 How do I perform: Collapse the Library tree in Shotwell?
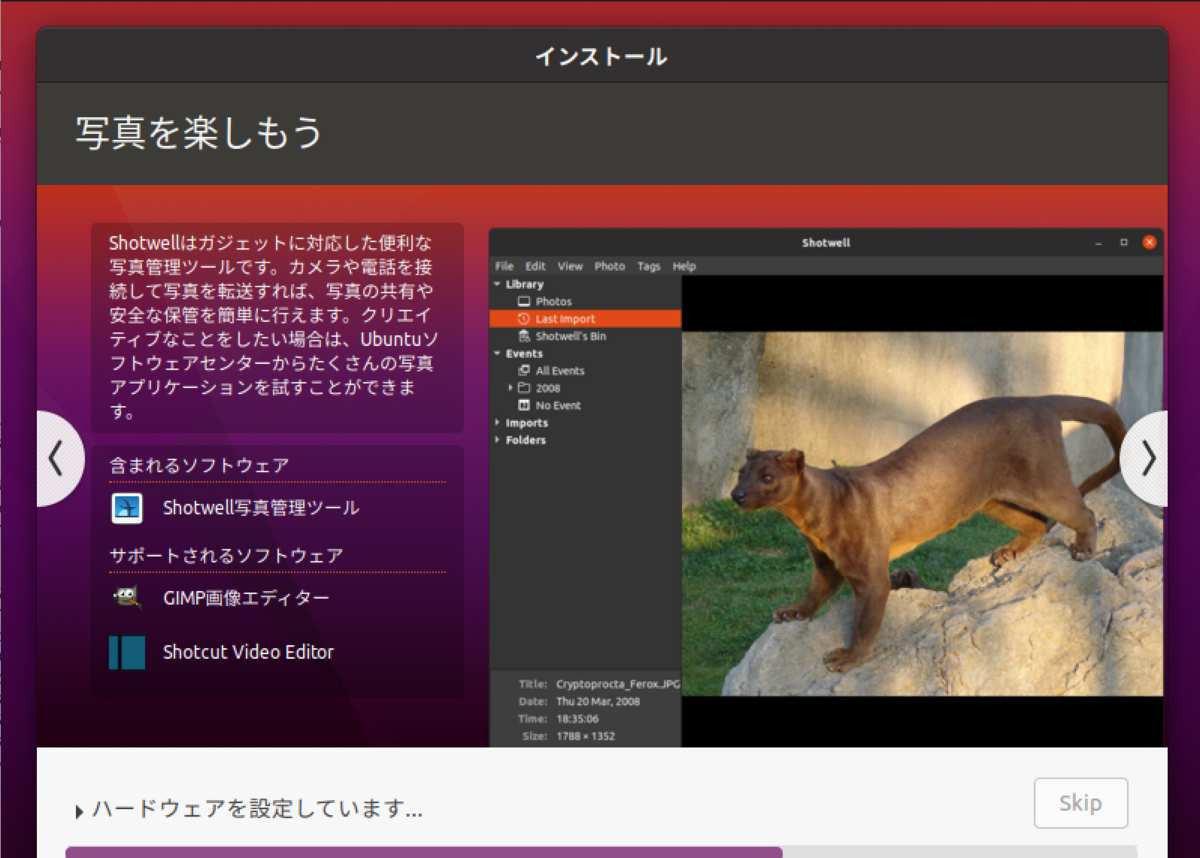(x=497, y=284)
